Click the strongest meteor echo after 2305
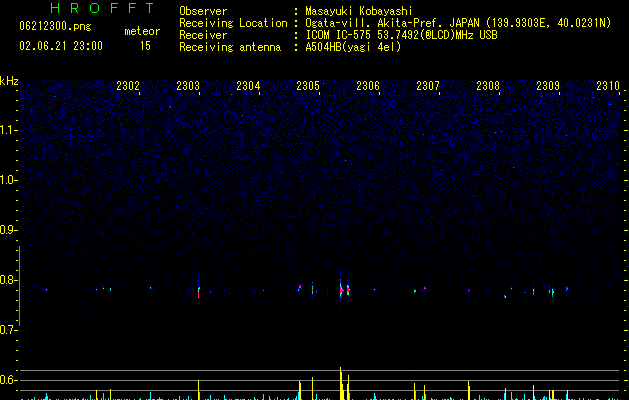629x400 pixels. tap(341, 290)
